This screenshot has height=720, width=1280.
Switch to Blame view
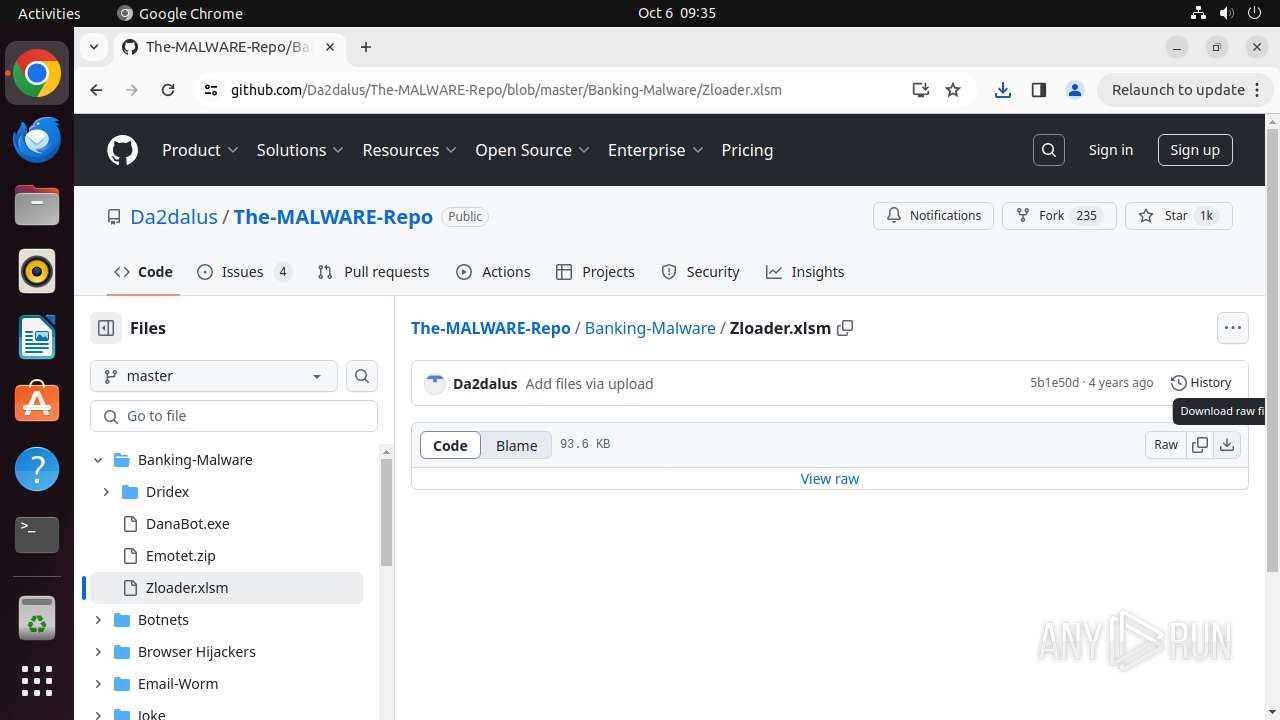coord(517,445)
